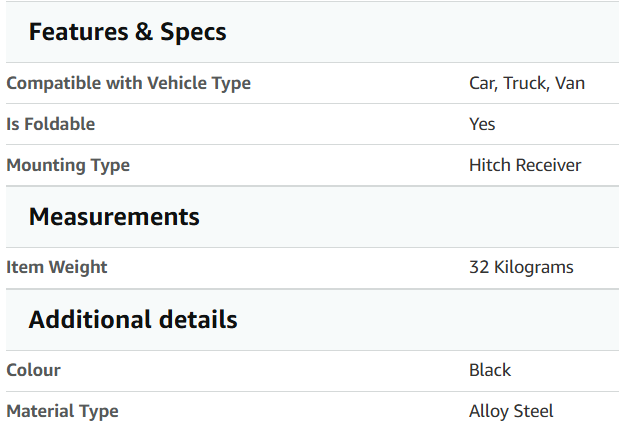Click the Additional details heading text
The image size is (619, 431).
coord(133,319)
